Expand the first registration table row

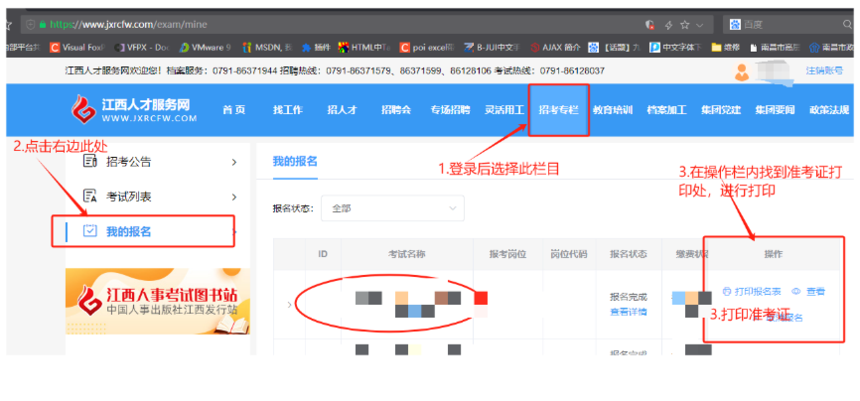(x=290, y=304)
